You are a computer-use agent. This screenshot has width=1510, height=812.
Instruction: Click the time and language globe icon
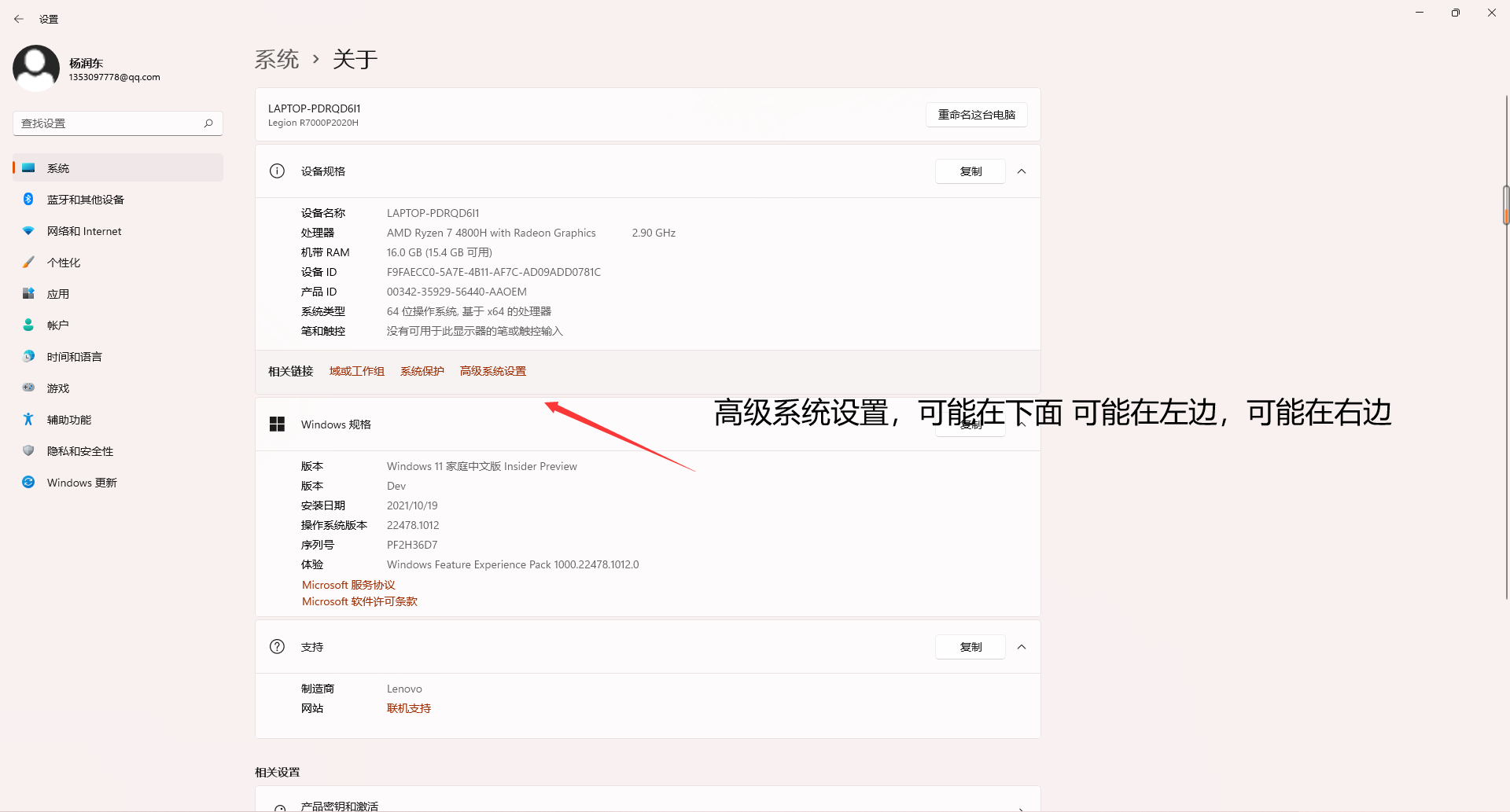28,357
